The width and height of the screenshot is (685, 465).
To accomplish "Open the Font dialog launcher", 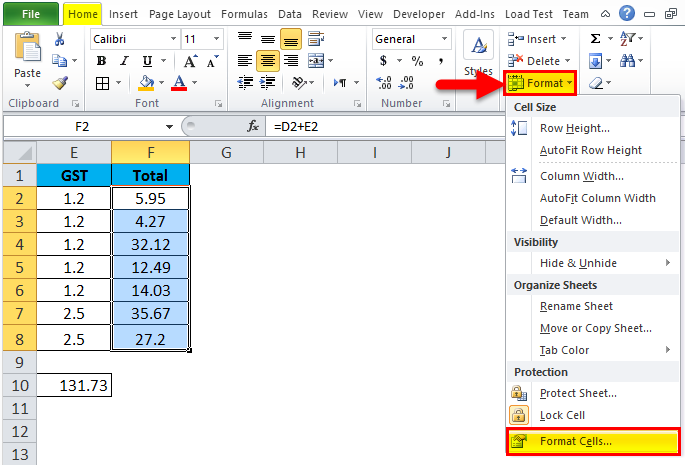I will click(218, 104).
